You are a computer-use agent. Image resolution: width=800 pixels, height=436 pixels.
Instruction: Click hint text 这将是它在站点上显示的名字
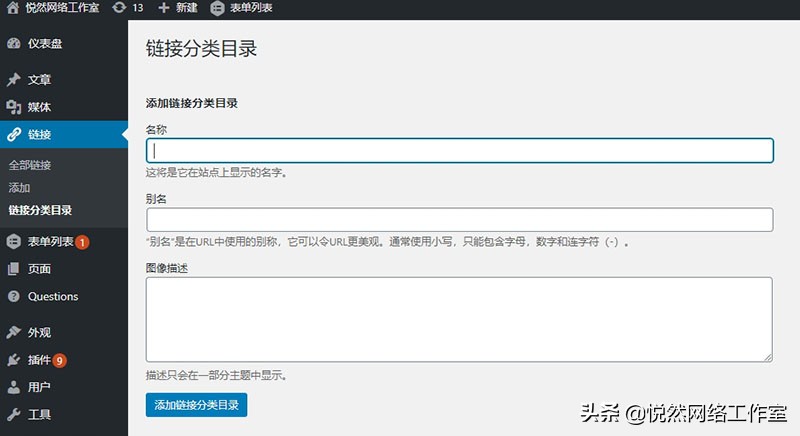tap(216, 172)
